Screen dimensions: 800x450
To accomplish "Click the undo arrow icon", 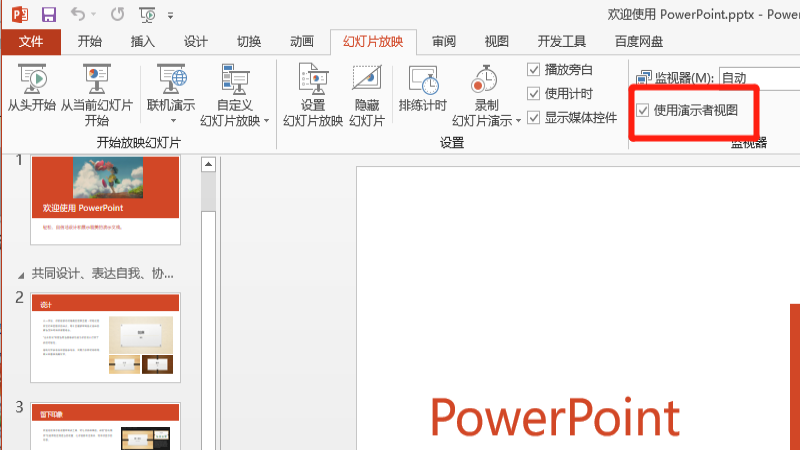I will [x=79, y=15].
